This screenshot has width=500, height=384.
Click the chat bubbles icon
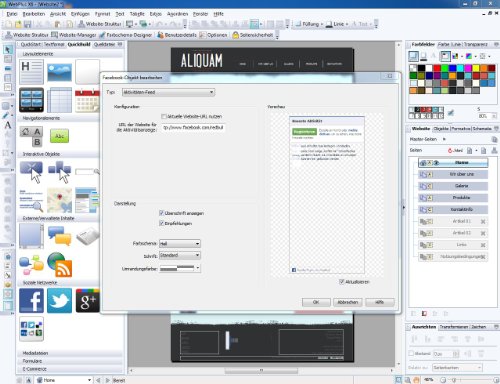click(x=59, y=236)
